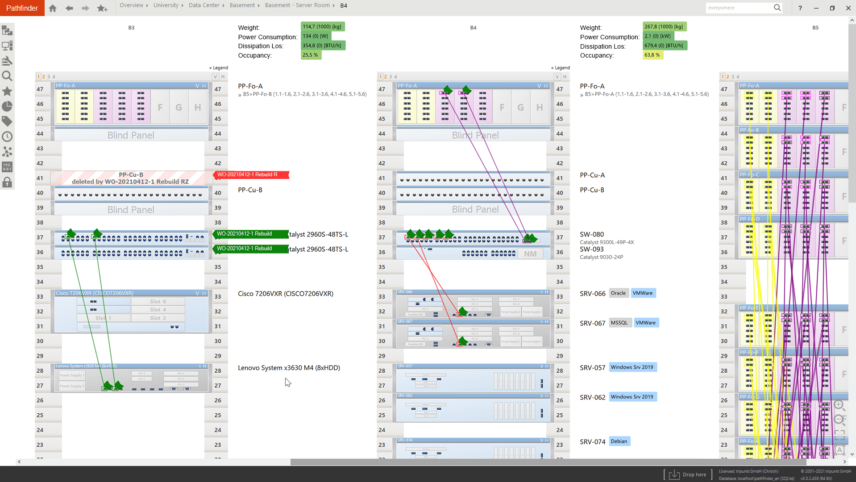Click B4 Occupancy 63,8 % yellow indicator

pos(653,55)
